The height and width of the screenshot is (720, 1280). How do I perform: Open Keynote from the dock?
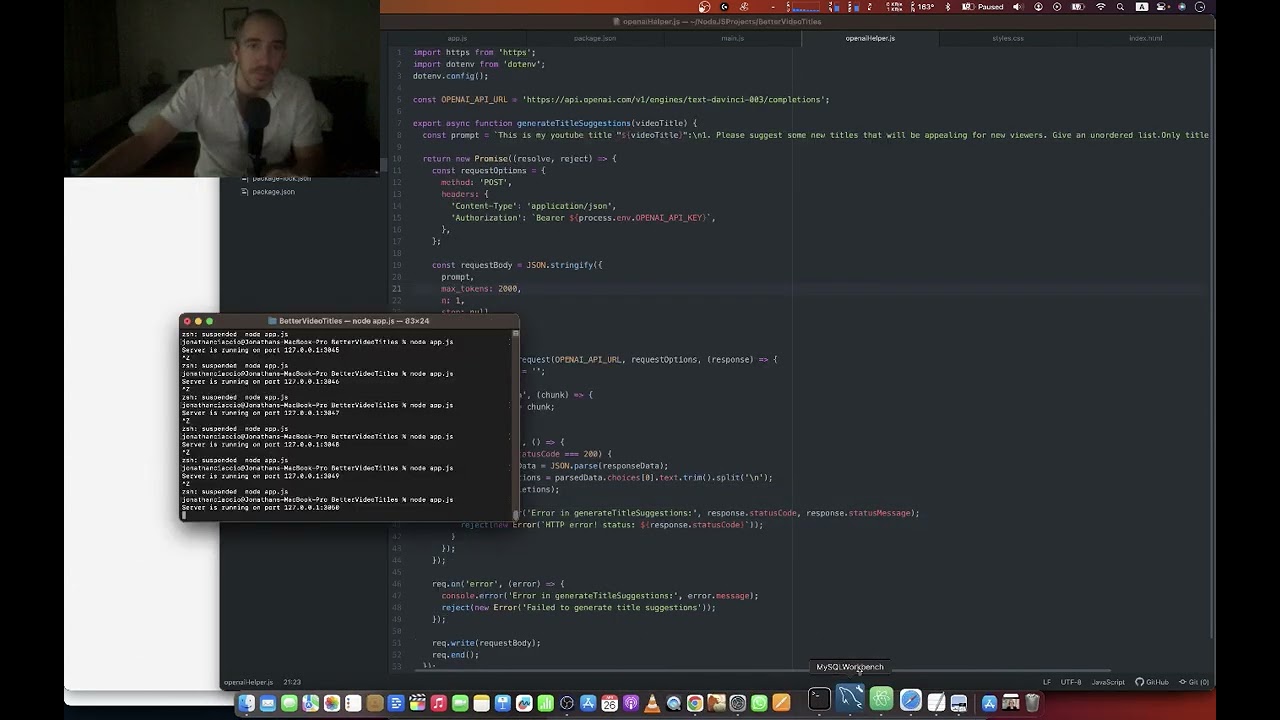pos(502,703)
